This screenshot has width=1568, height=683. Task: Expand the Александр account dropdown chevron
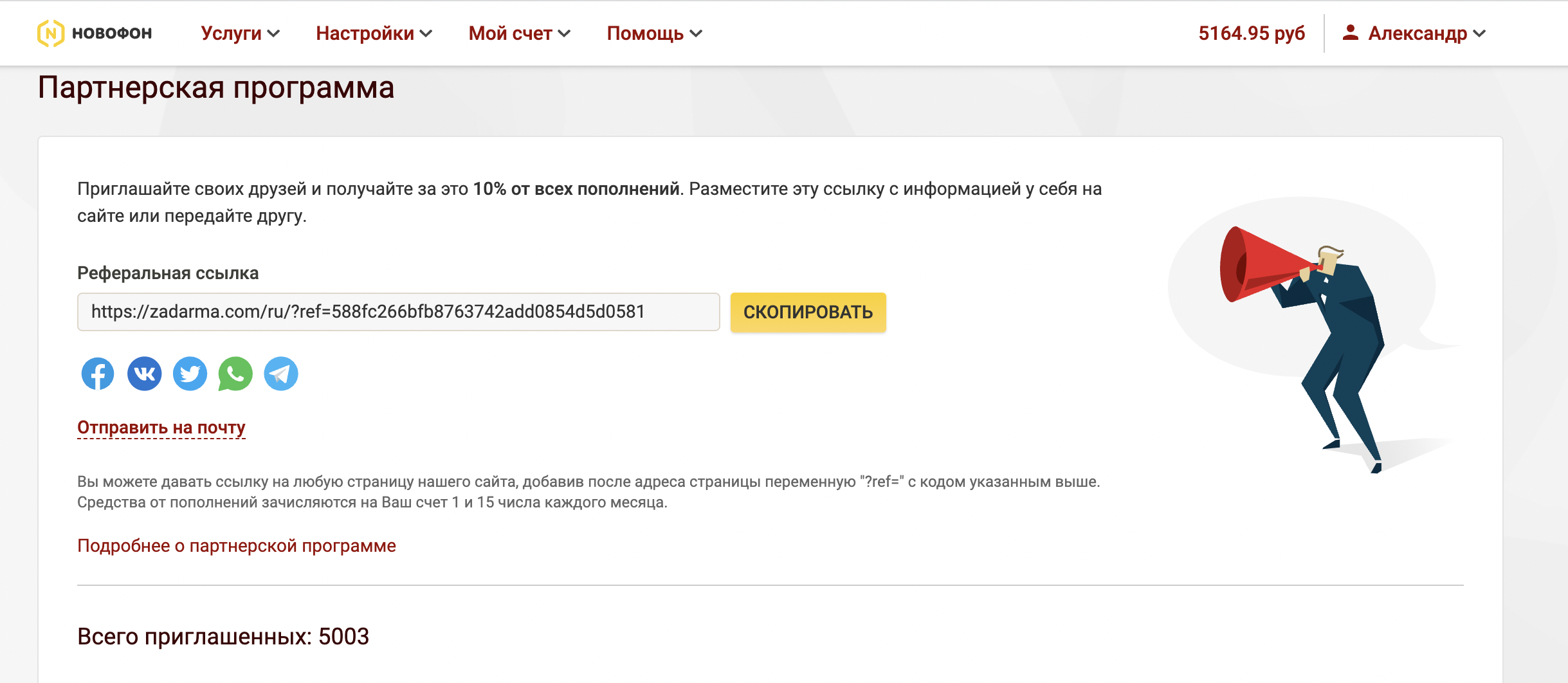(1479, 33)
